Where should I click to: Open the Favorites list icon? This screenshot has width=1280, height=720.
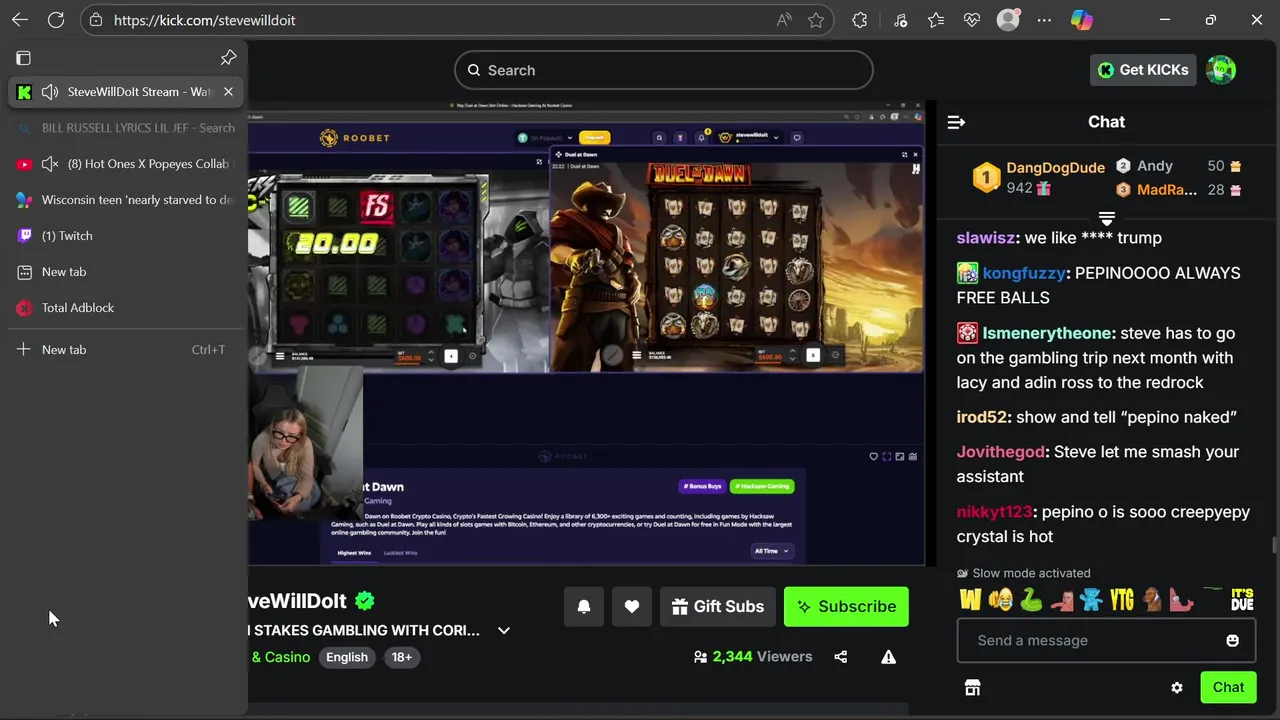click(x=936, y=20)
